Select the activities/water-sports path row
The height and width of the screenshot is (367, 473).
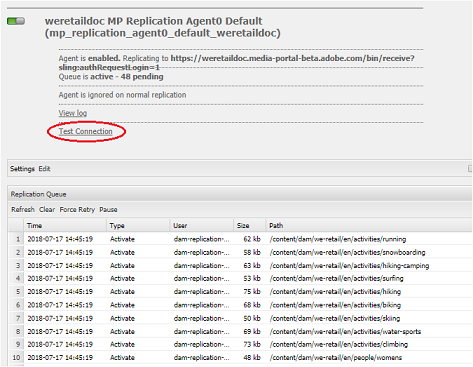click(x=240, y=331)
